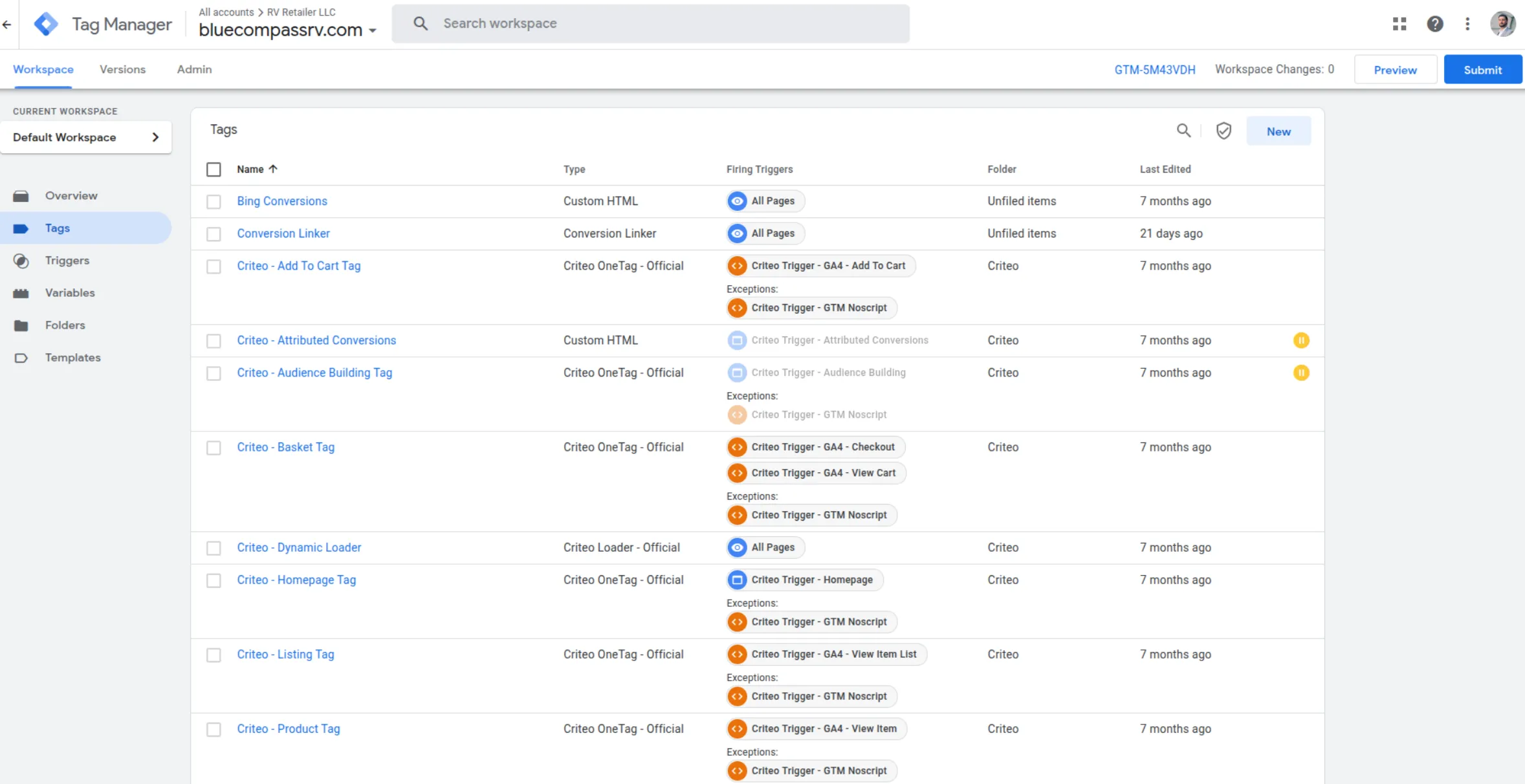This screenshot has width=1525, height=784.
Task: Select the Criteo - Basket Tag checkbox
Action: pyautogui.click(x=214, y=447)
